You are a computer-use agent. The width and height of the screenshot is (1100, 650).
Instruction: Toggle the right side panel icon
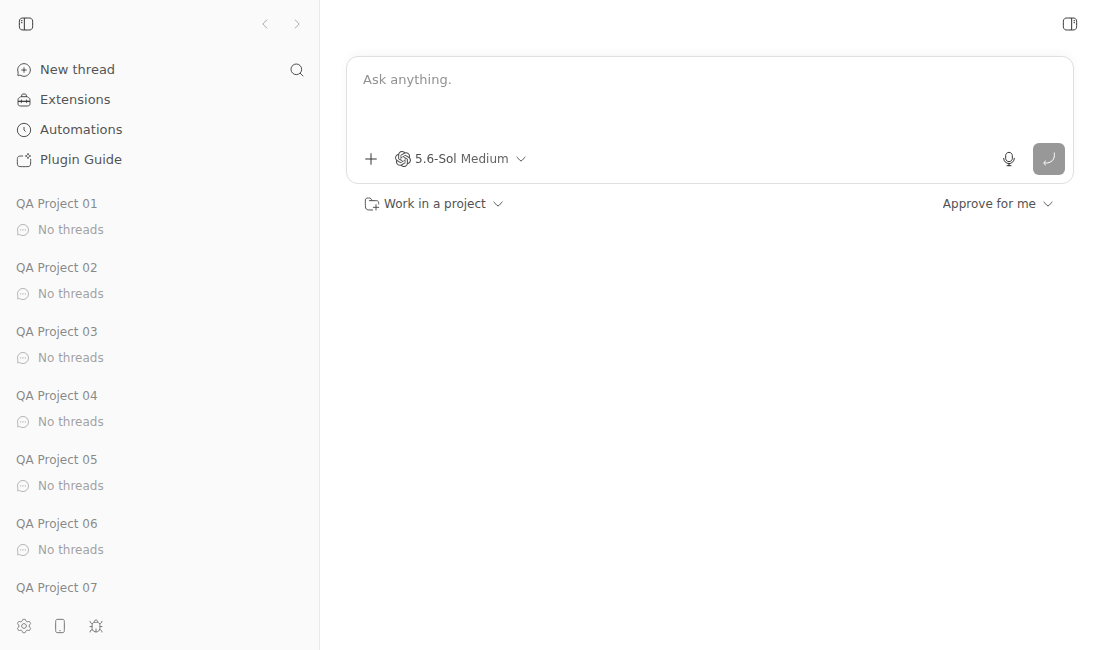click(x=1070, y=24)
